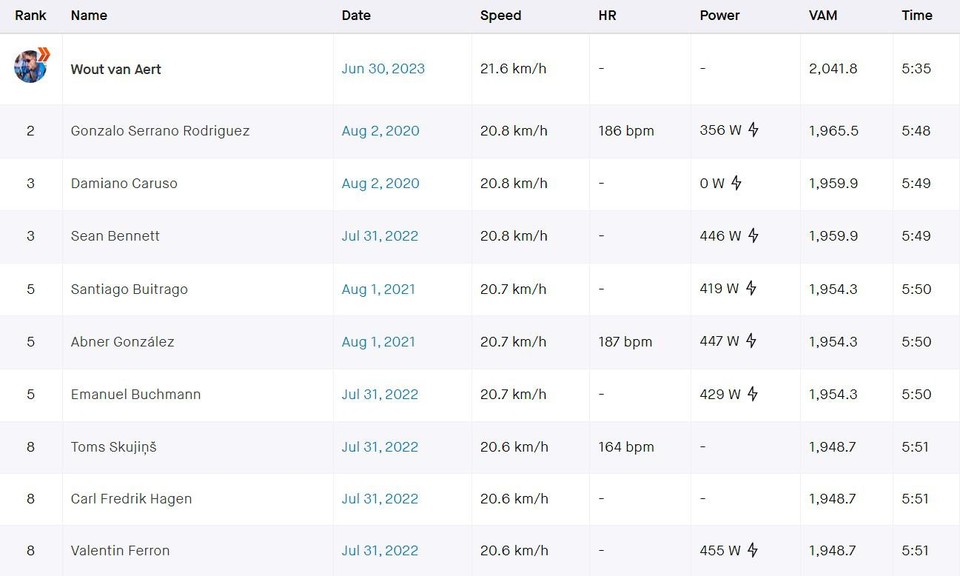Select the name Carl Fredrik Hagen
The height and width of the screenshot is (576, 960).
click(x=131, y=499)
